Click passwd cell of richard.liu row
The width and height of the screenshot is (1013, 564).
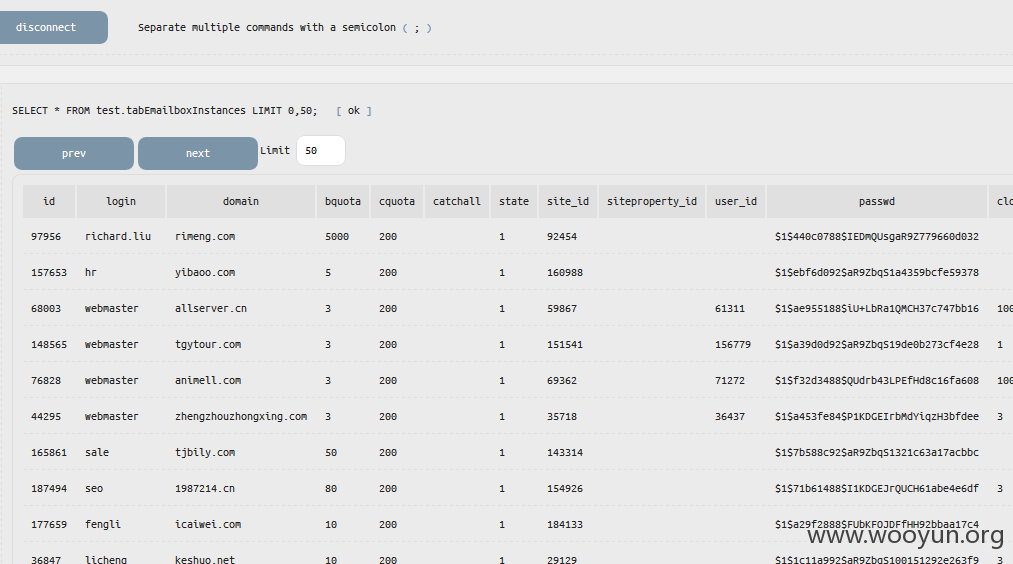(x=877, y=236)
